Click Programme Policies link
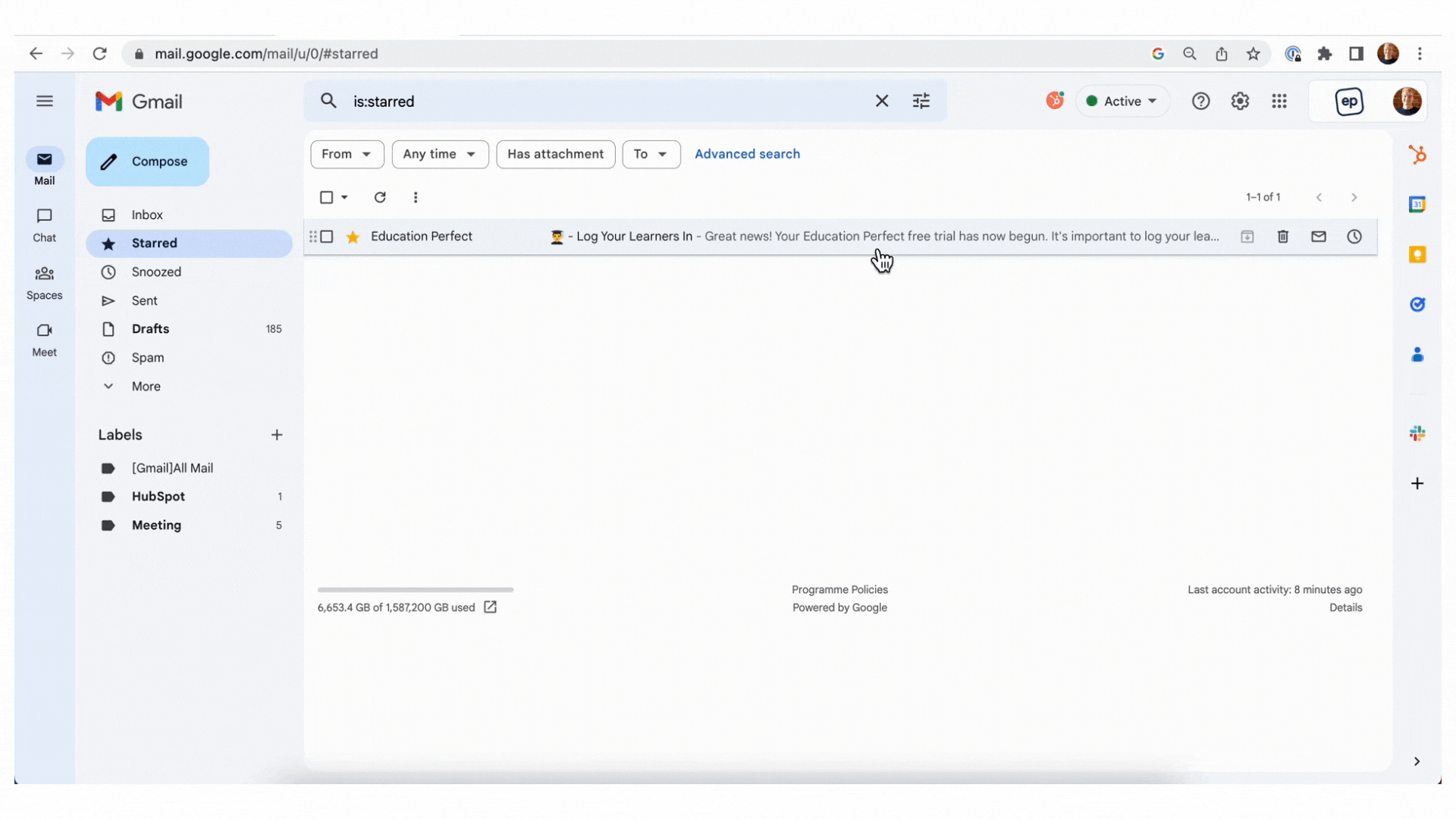Screen dimensions: 1456x819 [x=839, y=590]
